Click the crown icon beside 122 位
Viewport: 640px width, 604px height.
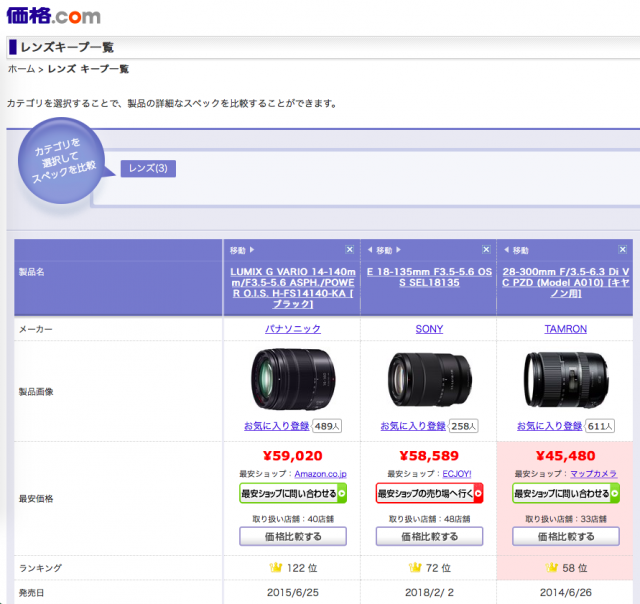(x=276, y=567)
